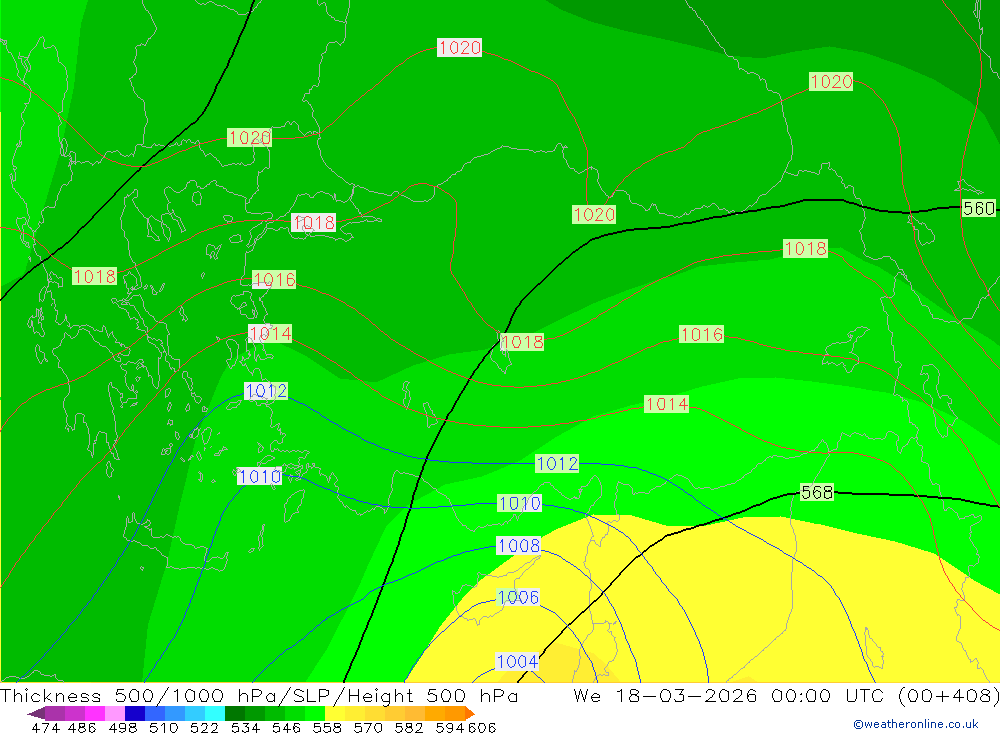The height and width of the screenshot is (733, 1000).
Task: Select the cyan swatch in the legend
Action: point(215,713)
